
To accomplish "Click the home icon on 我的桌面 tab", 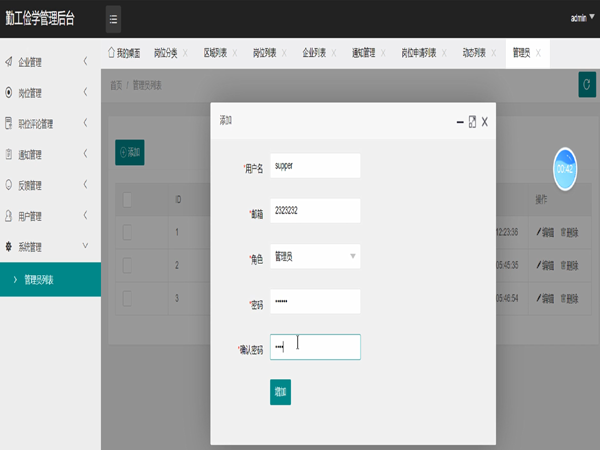I will [110, 52].
